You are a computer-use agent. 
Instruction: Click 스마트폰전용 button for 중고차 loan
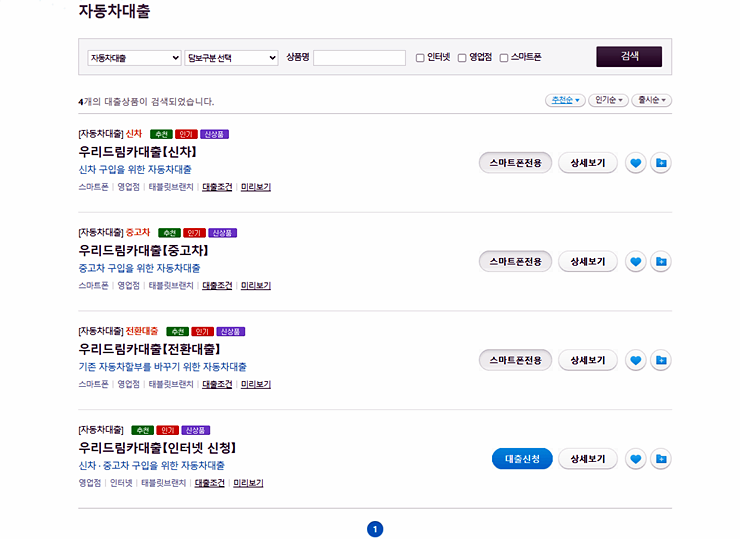pyautogui.click(x=515, y=261)
